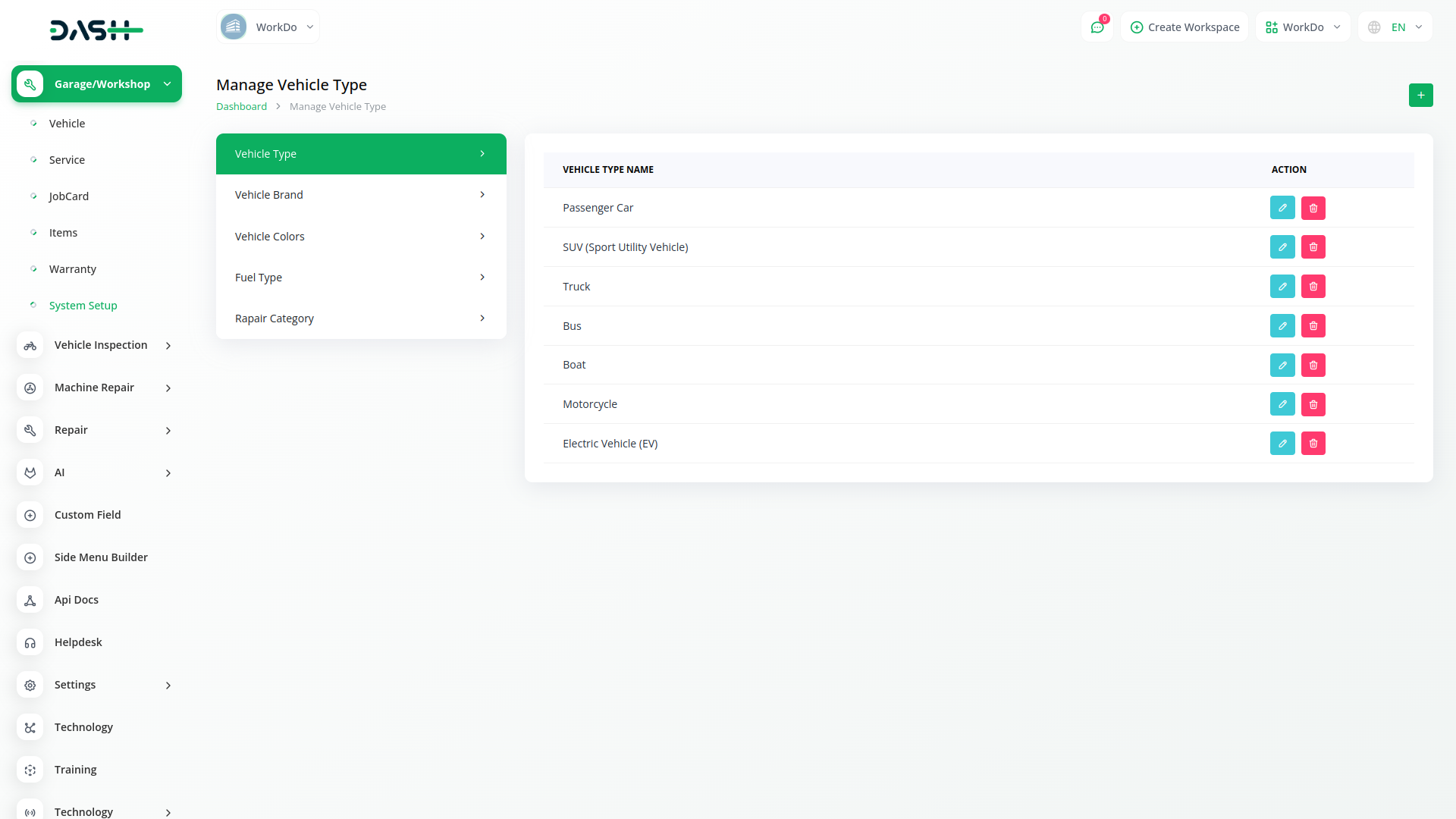Click the trash icon for Electric Vehicle (EV)
This screenshot has height=819, width=1456.
1313,444
